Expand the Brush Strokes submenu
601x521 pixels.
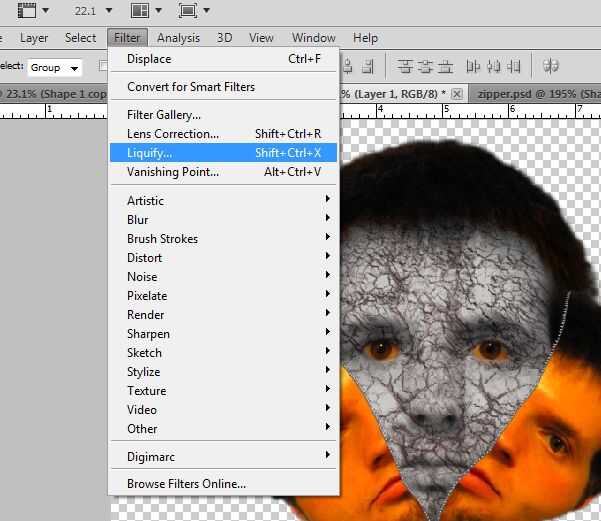pos(223,238)
